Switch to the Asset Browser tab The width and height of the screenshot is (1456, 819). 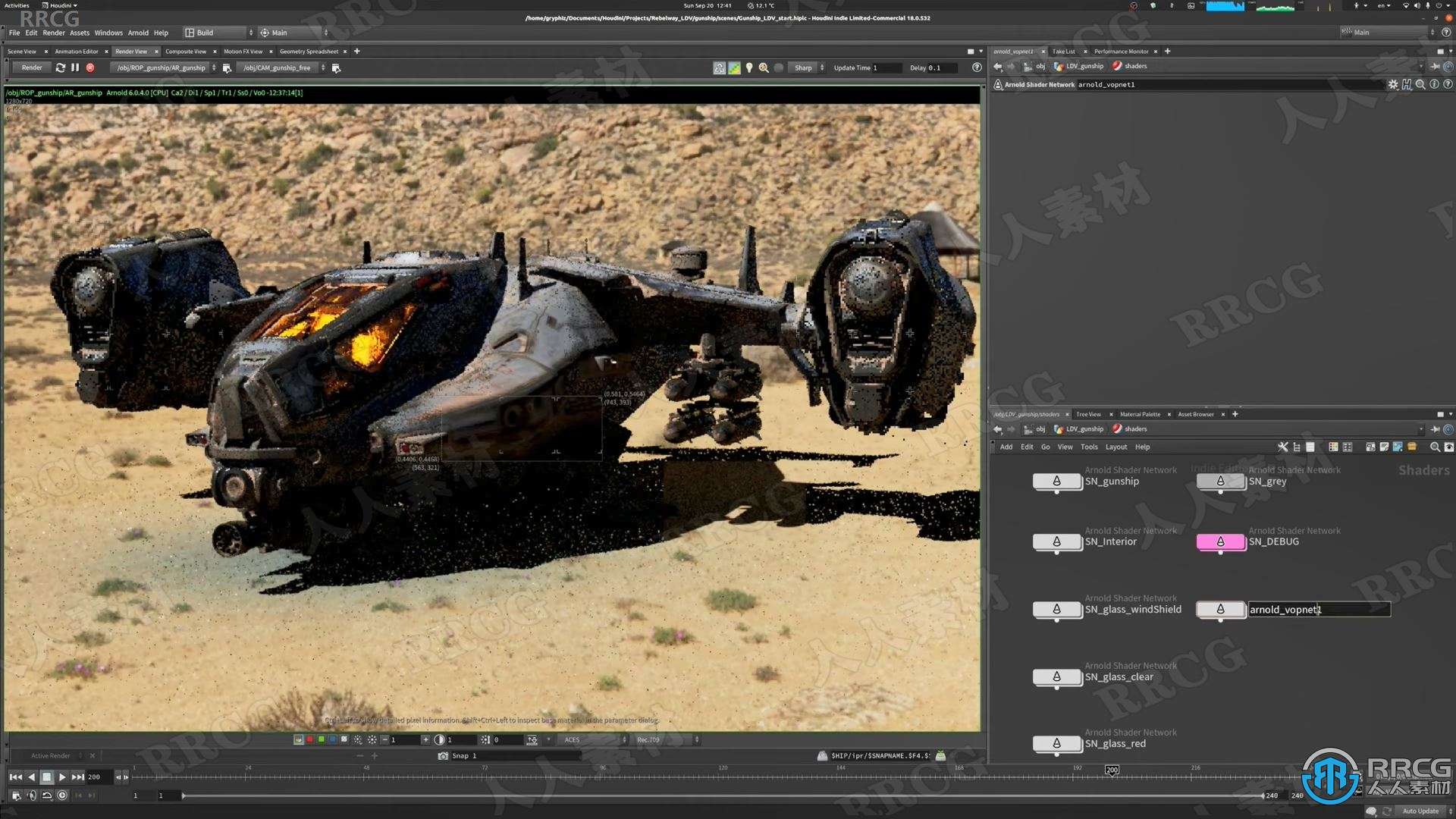click(x=1196, y=414)
